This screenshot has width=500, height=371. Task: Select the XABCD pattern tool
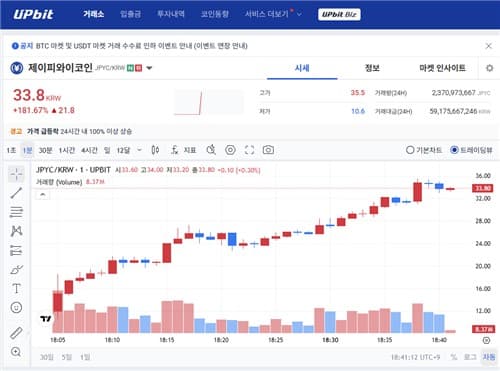pyautogui.click(x=16, y=231)
